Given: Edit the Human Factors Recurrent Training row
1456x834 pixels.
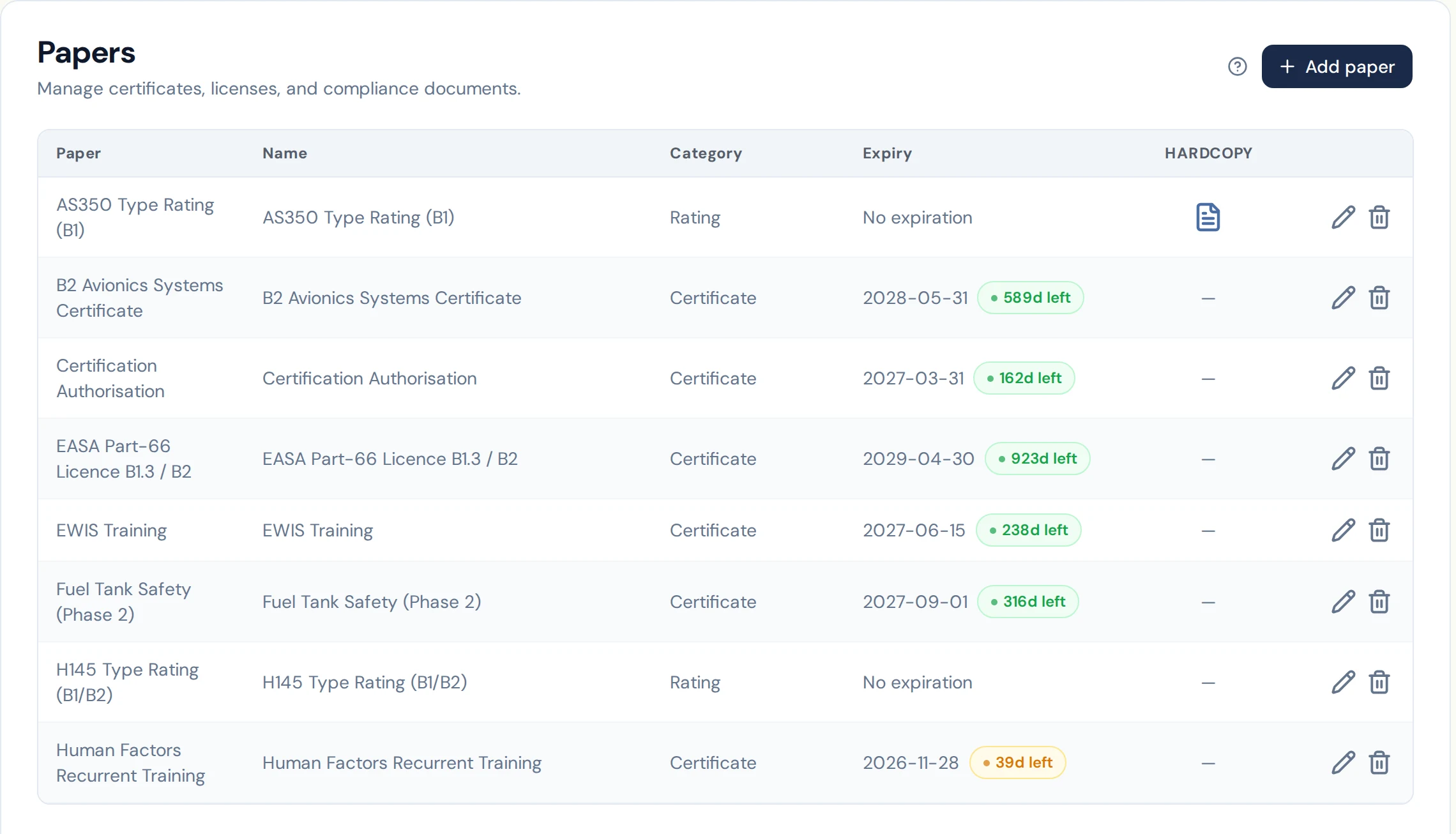Looking at the screenshot, I should pos(1343,762).
